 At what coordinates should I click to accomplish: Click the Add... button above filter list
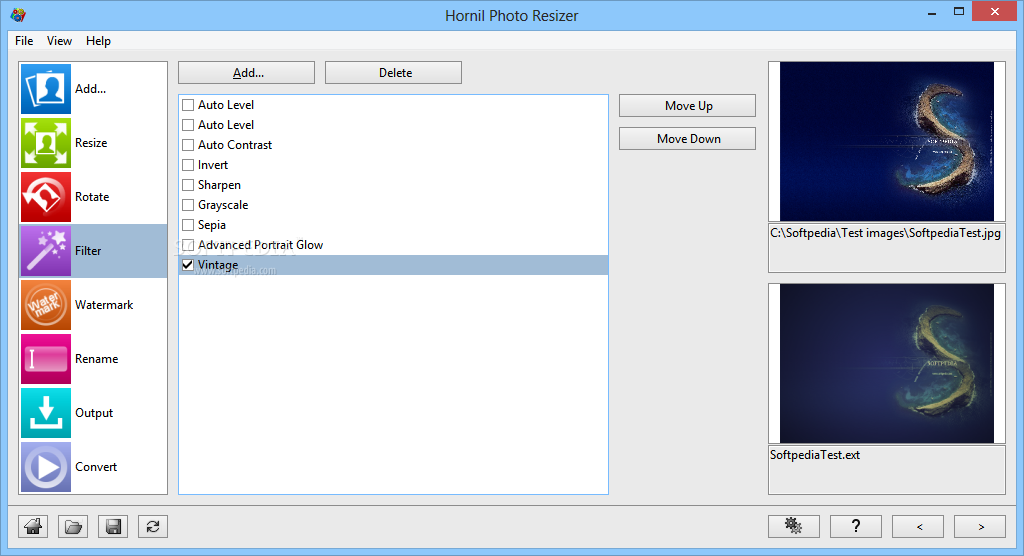pyautogui.click(x=246, y=73)
